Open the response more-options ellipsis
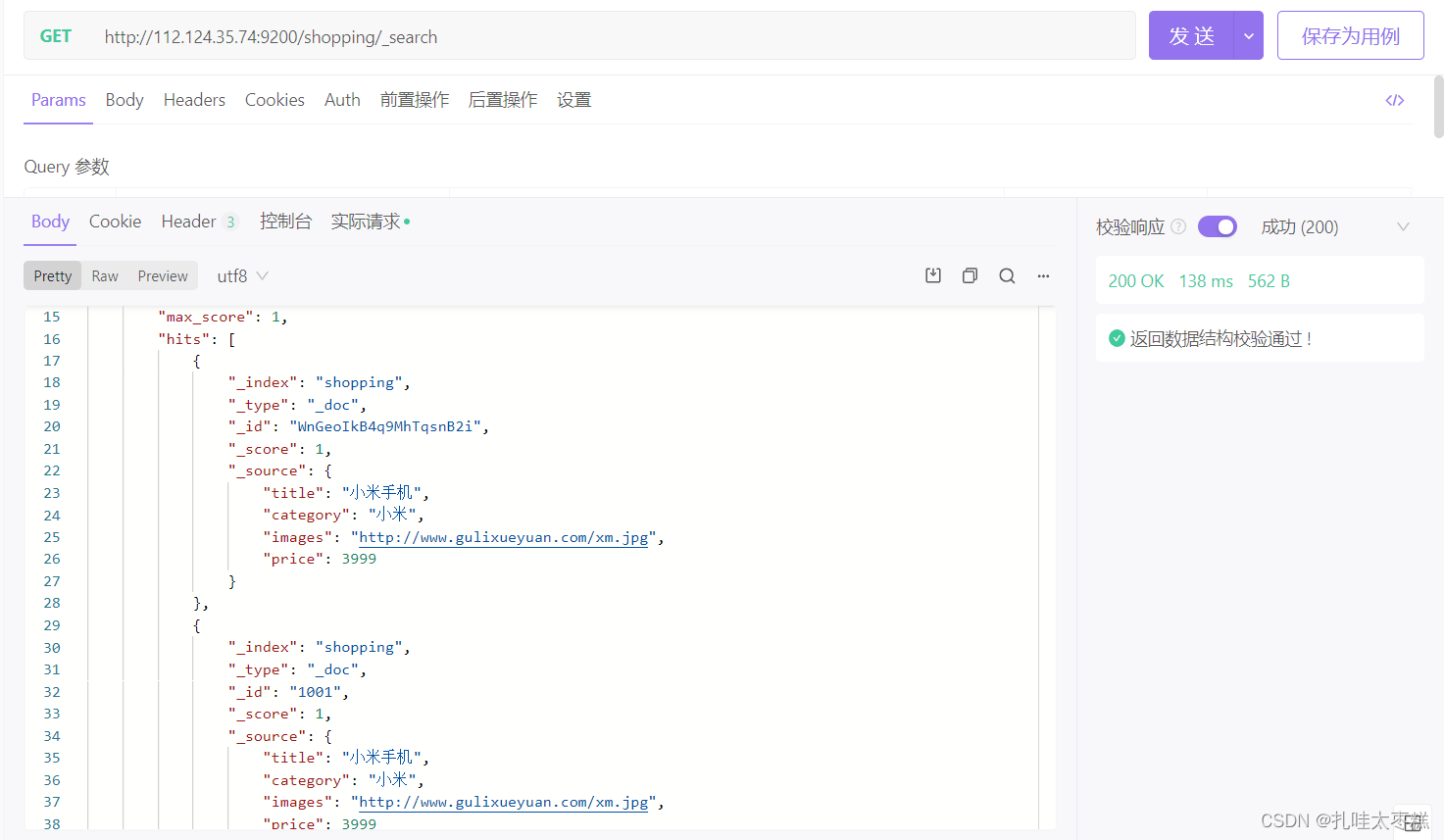 (1043, 275)
